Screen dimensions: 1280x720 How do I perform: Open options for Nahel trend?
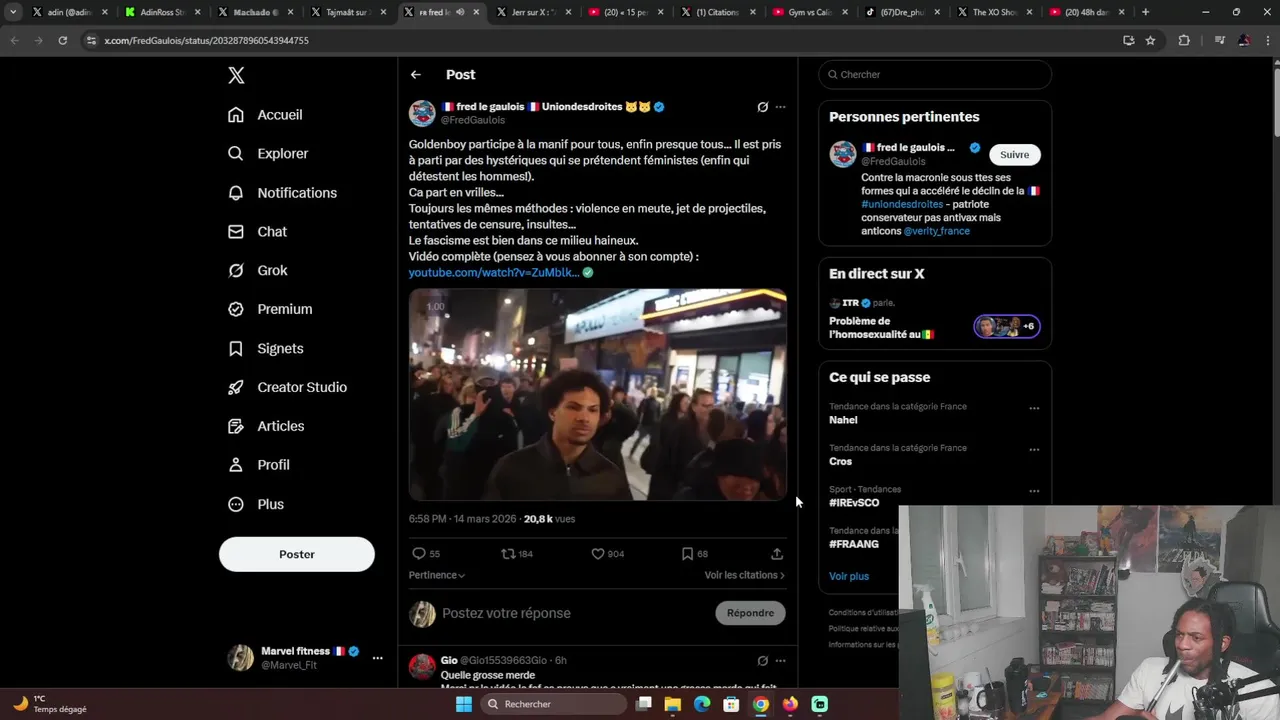point(1034,408)
